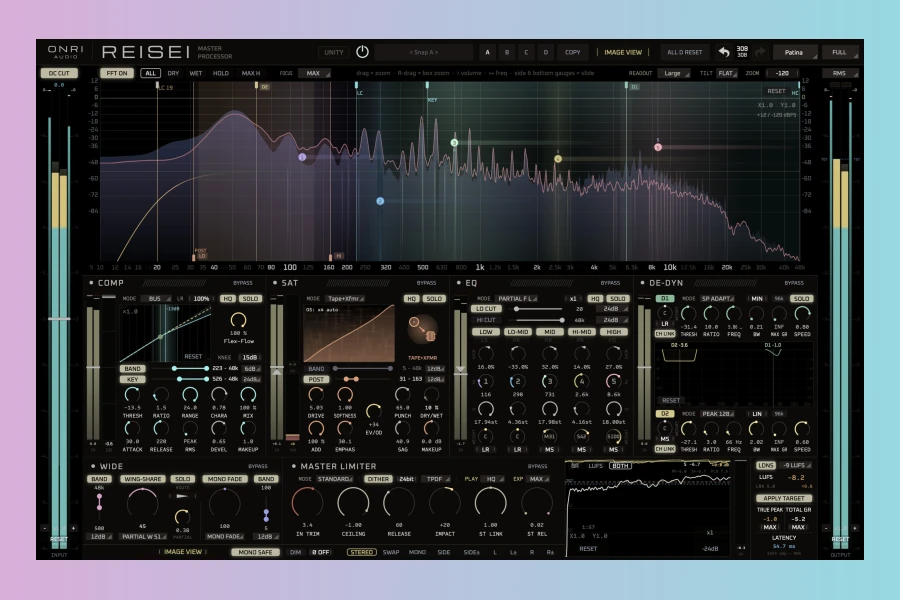Click EQ band 1 frequency knob
Screen dimensions: 900x600
click(x=486, y=381)
